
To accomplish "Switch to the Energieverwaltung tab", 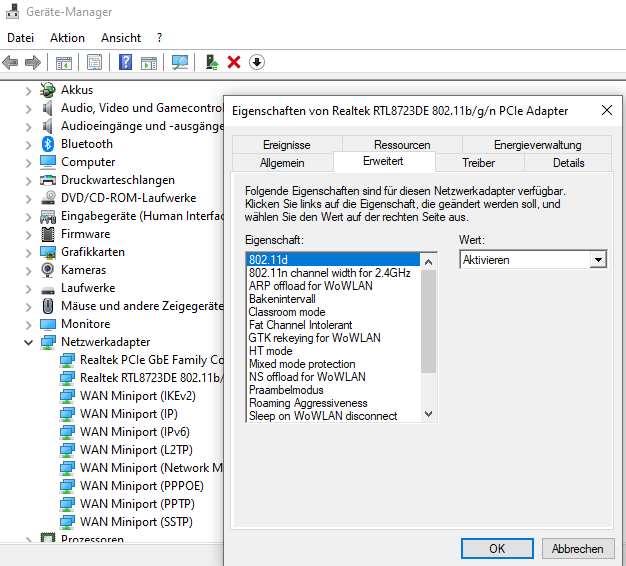I will click(537, 144).
